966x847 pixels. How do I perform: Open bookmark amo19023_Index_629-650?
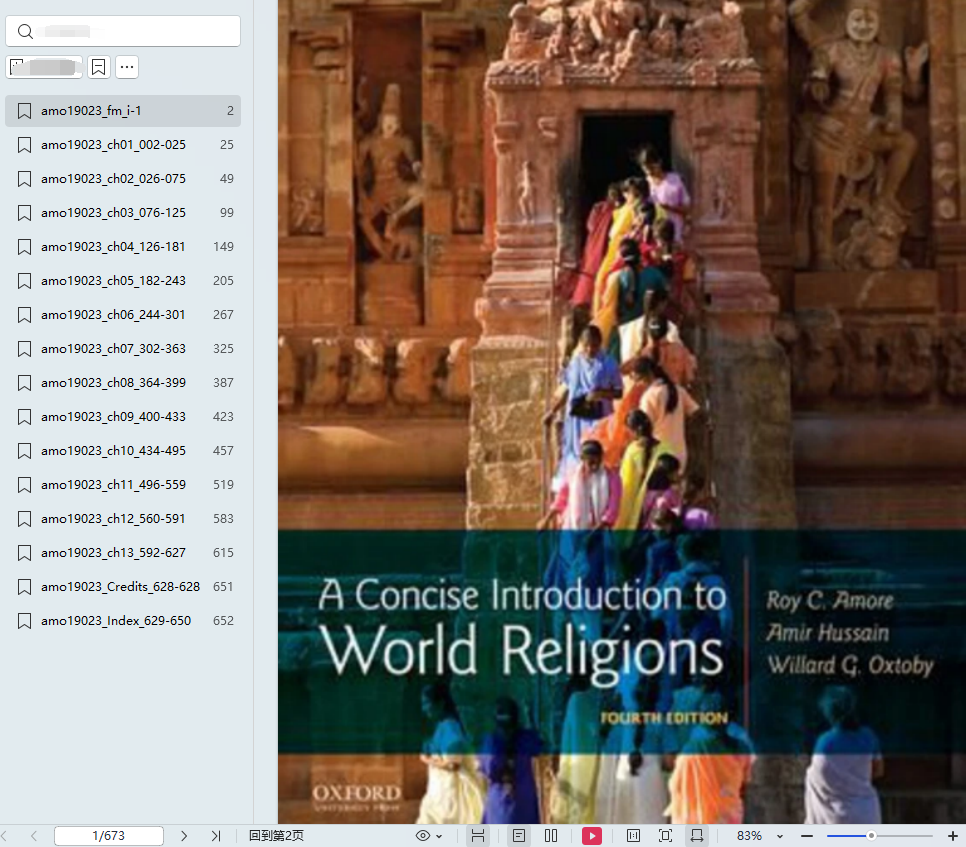click(x=123, y=620)
